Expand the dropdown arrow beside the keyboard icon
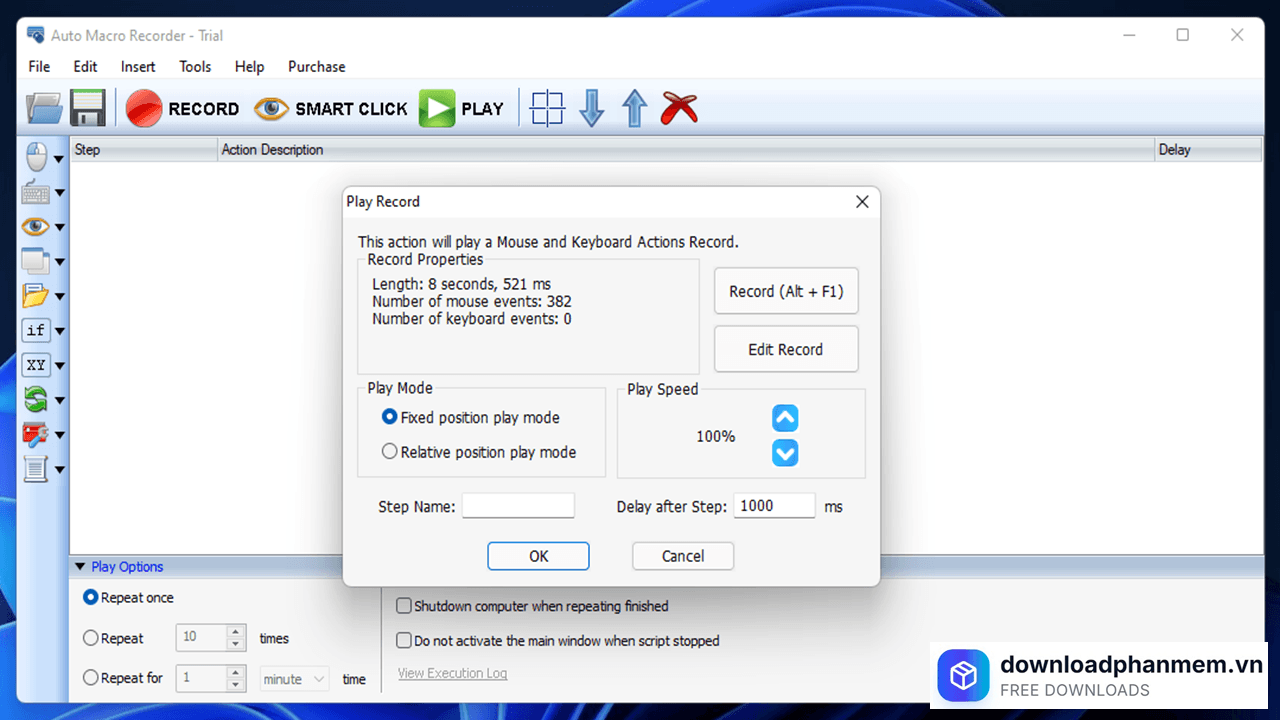Viewport: 1280px width, 720px height. [x=59, y=193]
